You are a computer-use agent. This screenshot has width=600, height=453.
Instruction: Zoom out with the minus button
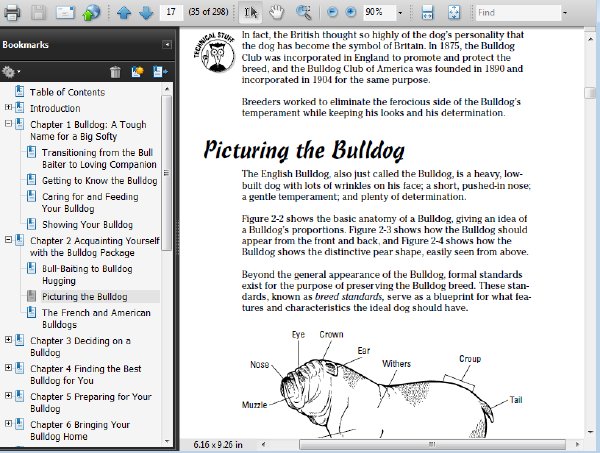tap(333, 12)
